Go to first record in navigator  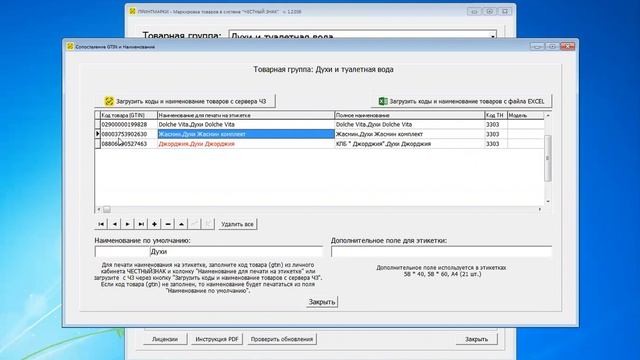point(101,224)
